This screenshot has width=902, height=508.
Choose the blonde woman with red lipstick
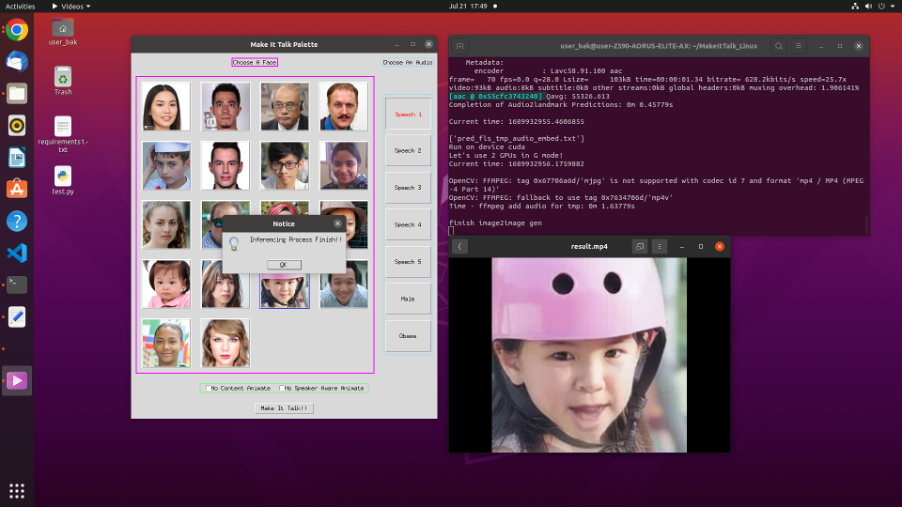click(226, 343)
